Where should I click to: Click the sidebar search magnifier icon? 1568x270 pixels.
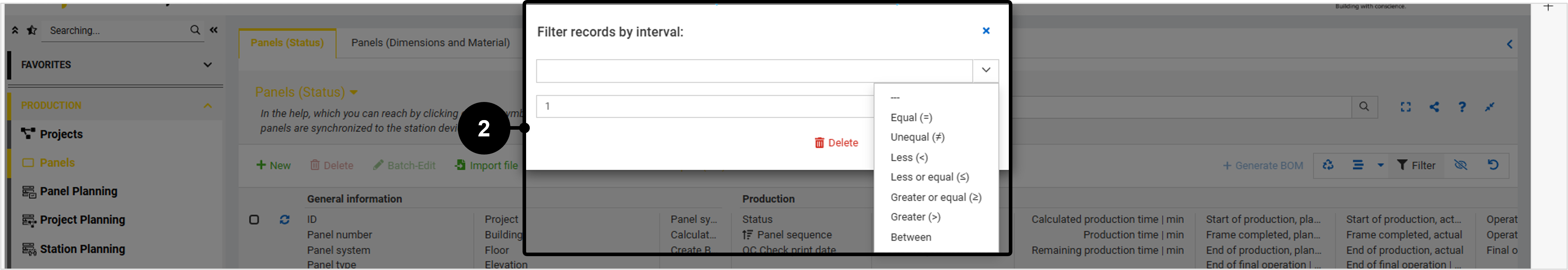[x=195, y=30]
